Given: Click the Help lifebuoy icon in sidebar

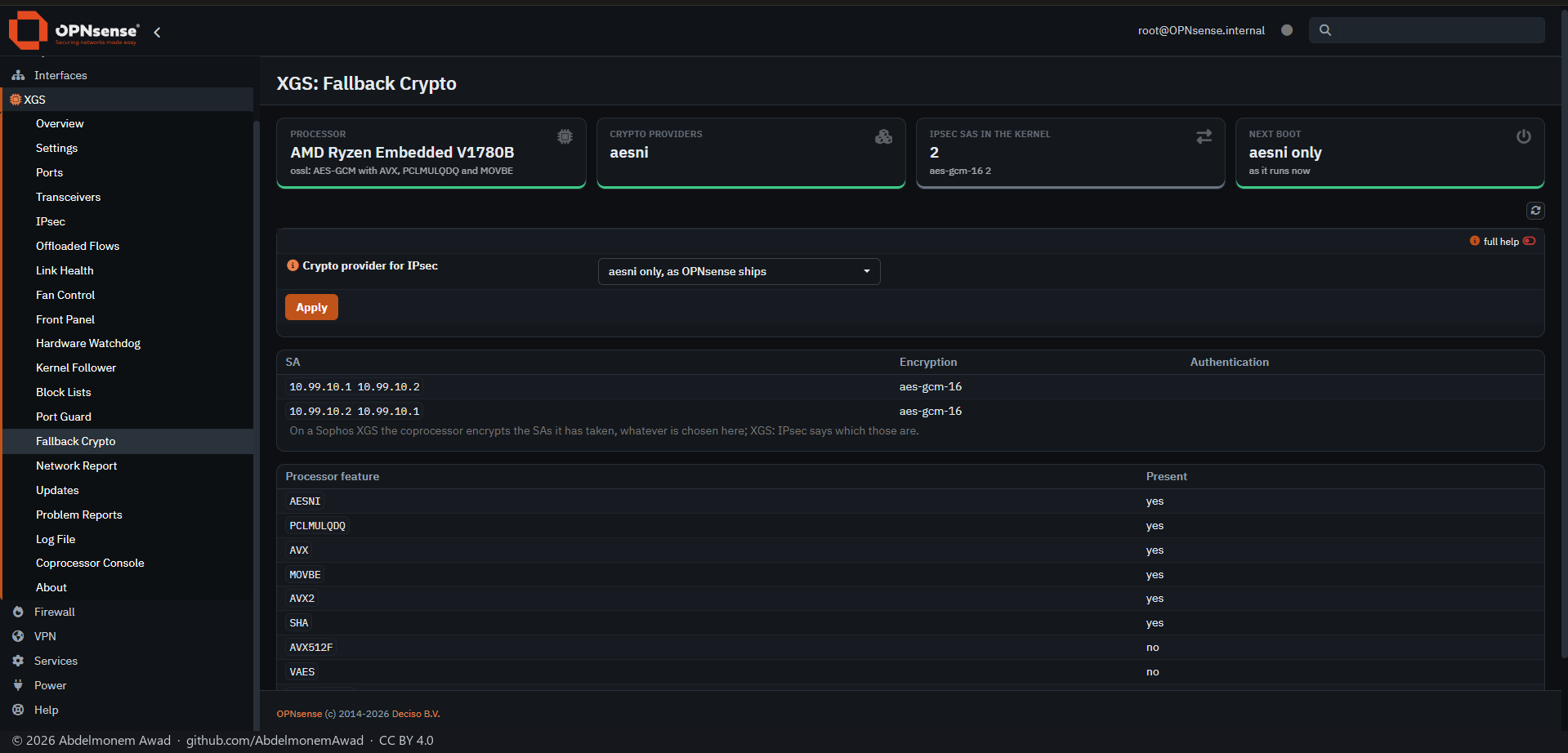Looking at the screenshot, I should (x=18, y=710).
